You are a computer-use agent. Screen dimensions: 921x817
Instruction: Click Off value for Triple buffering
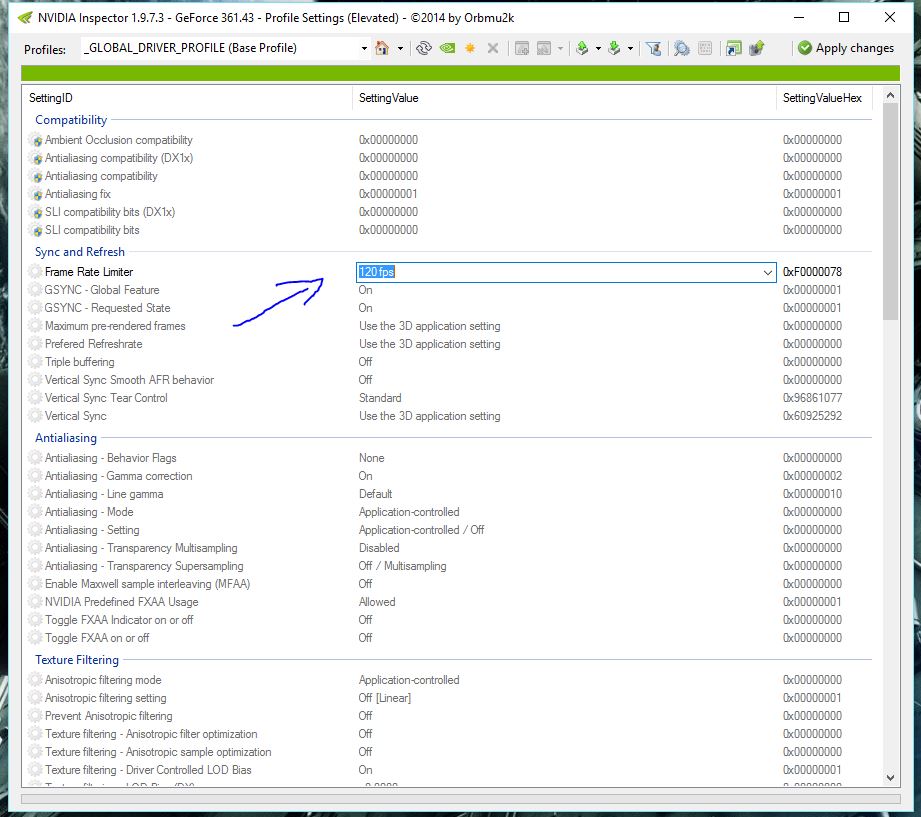tap(365, 362)
